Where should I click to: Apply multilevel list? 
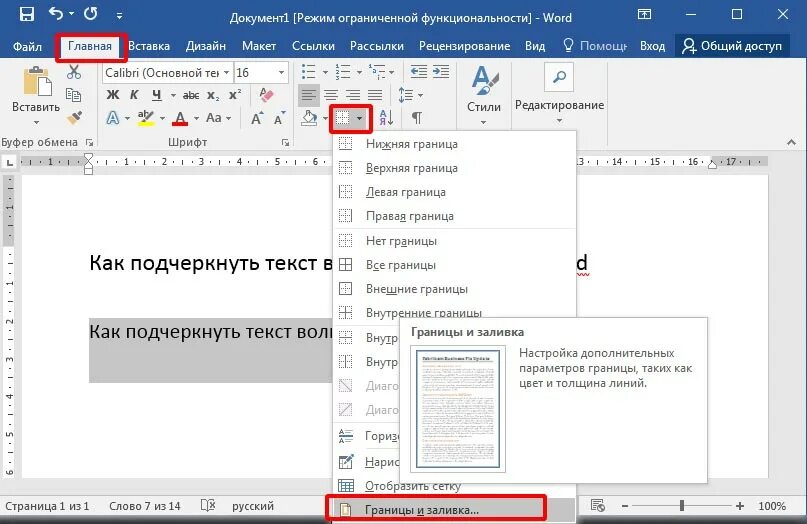(x=377, y=72)
